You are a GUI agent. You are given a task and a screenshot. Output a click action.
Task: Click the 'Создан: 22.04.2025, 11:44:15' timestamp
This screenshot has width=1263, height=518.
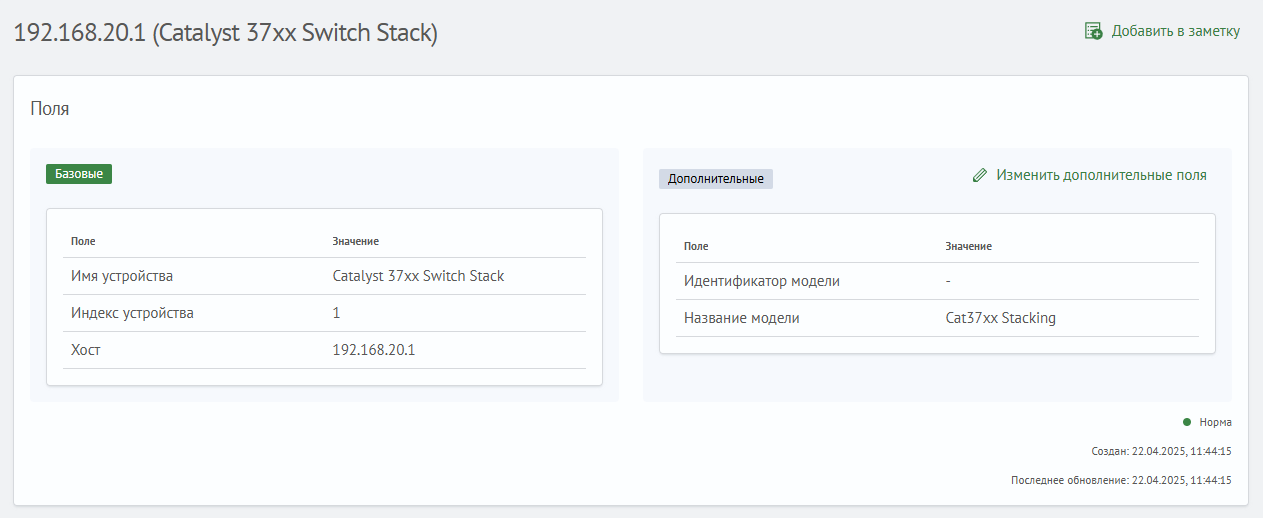1161,451
